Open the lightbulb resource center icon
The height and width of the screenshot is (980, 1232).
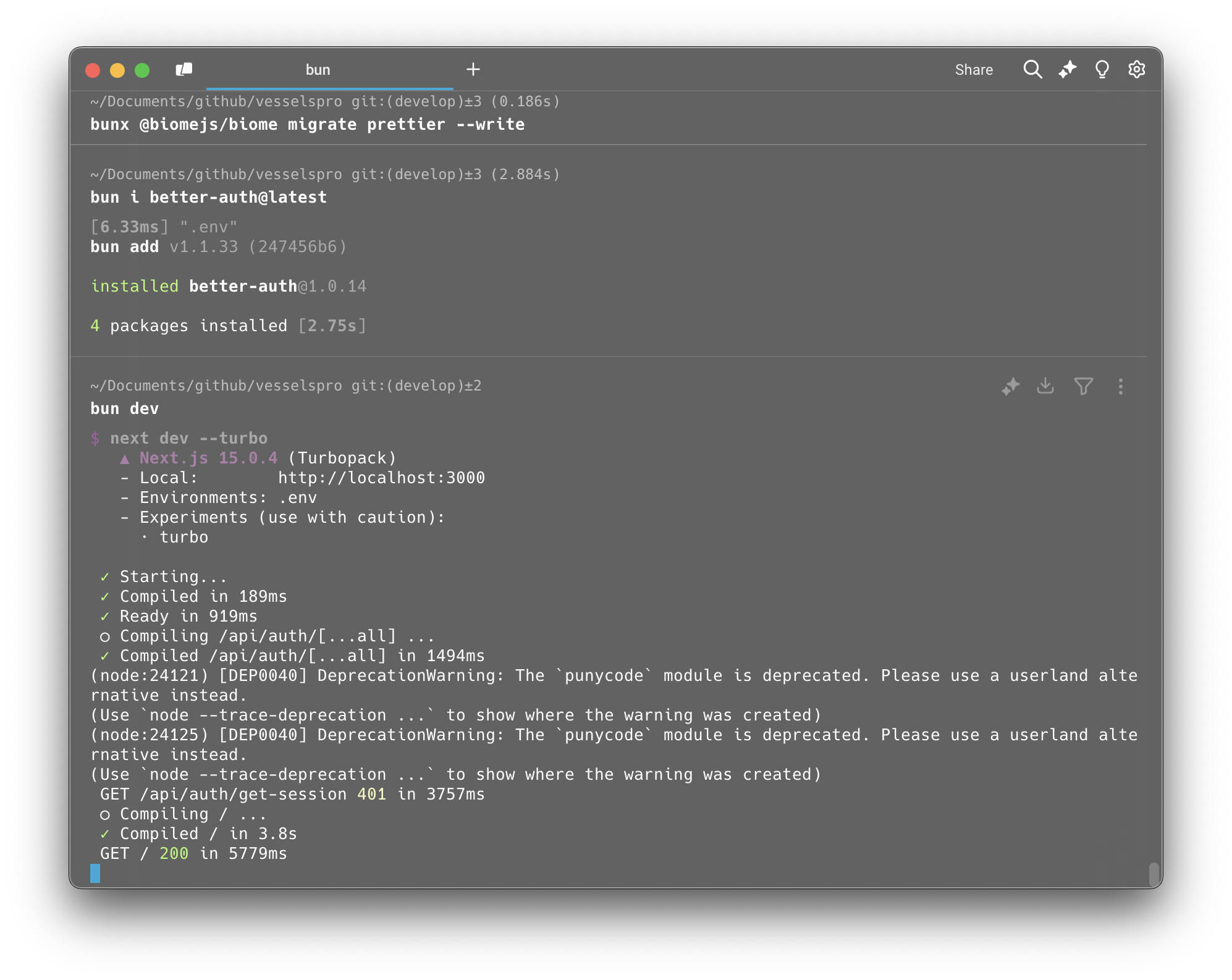tap(1102, 69)
